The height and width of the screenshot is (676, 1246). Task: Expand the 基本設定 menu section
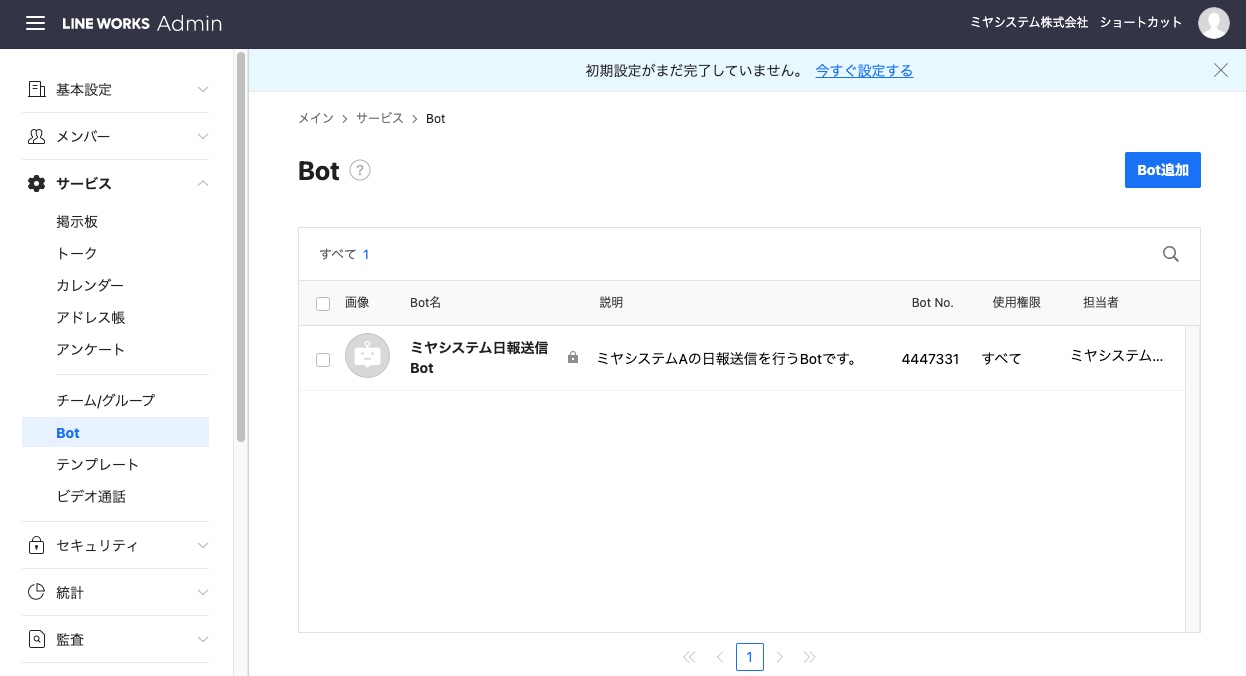click(116, 89)
